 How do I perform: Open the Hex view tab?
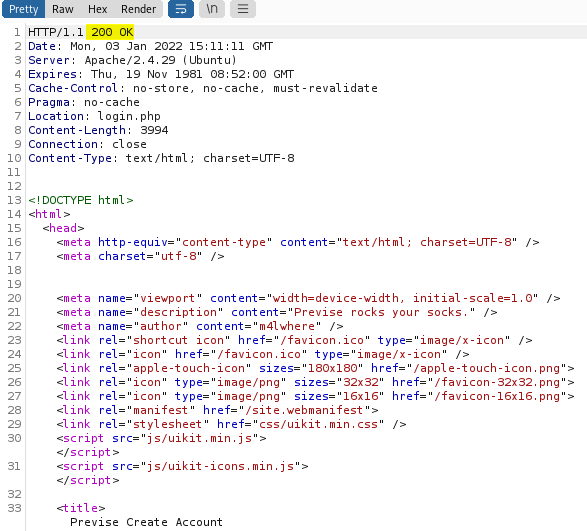(97, 9)
